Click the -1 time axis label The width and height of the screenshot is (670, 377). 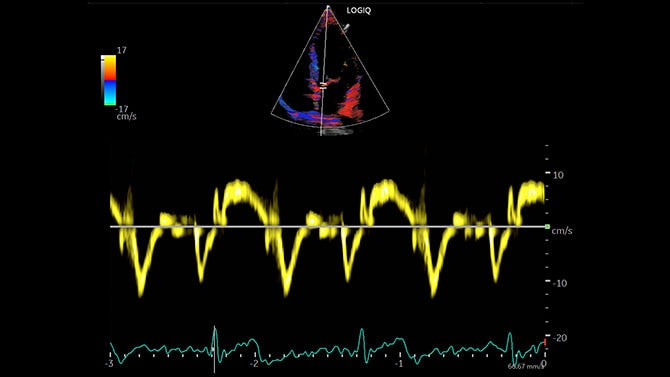399,364
